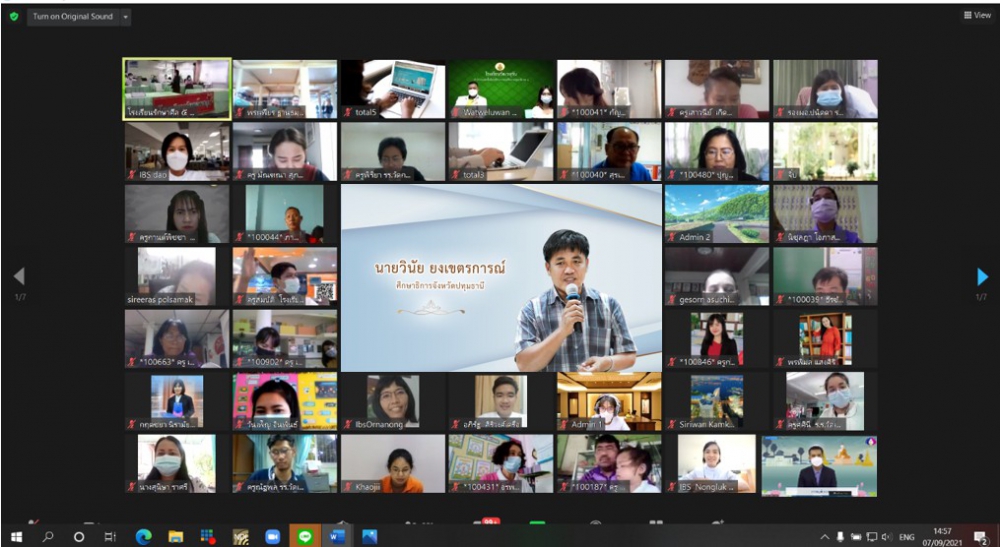Open File Explorer from the taskbar
Image resolution: width=1000 pixels, height=547 pixels.
176,537
